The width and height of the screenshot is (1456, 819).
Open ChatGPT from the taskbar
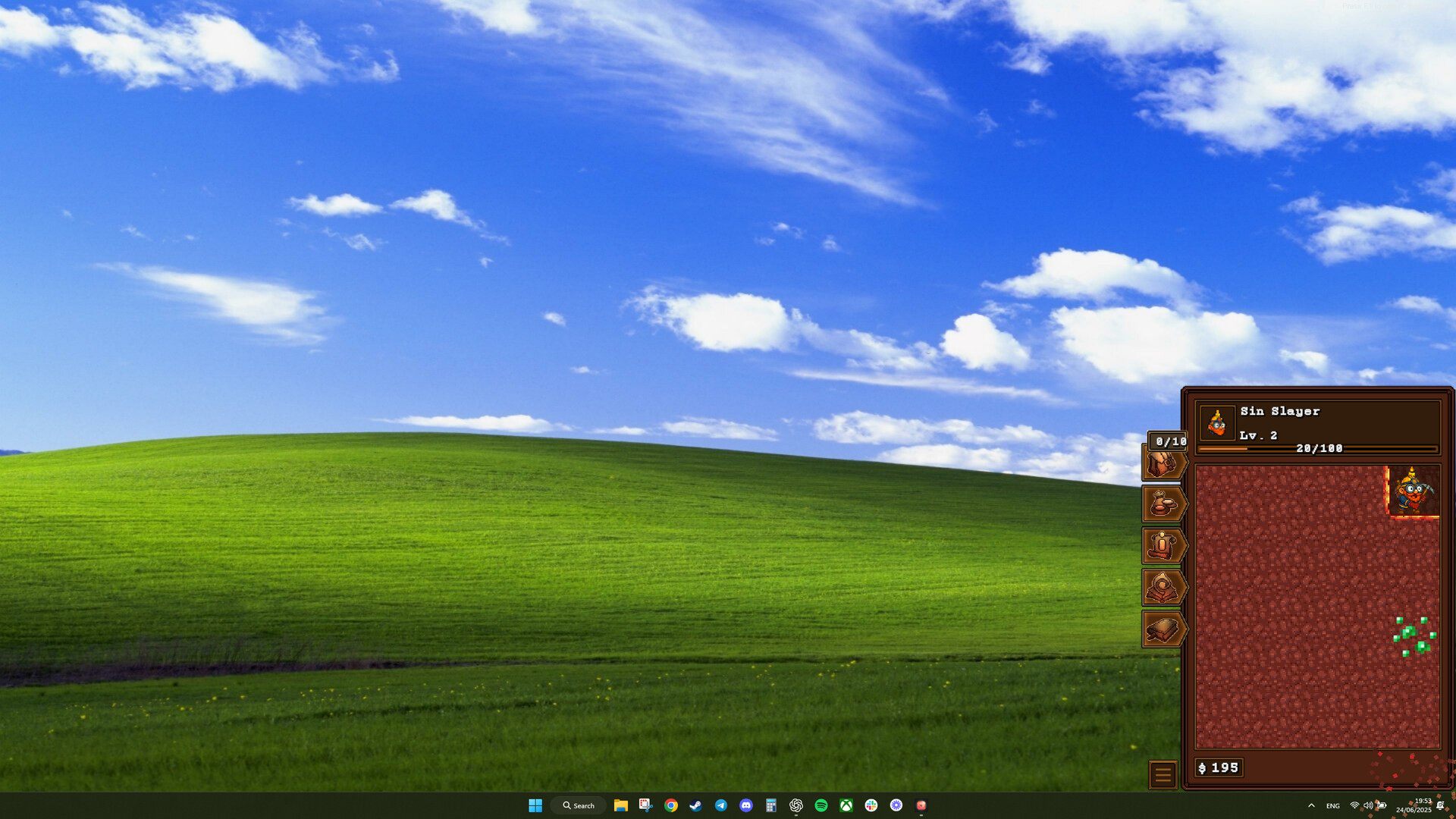pos(796,805)
